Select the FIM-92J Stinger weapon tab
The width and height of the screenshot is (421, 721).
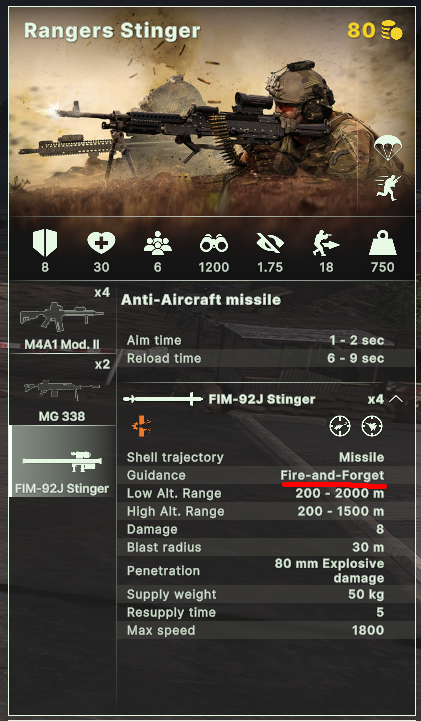click(x=62, y=461)
